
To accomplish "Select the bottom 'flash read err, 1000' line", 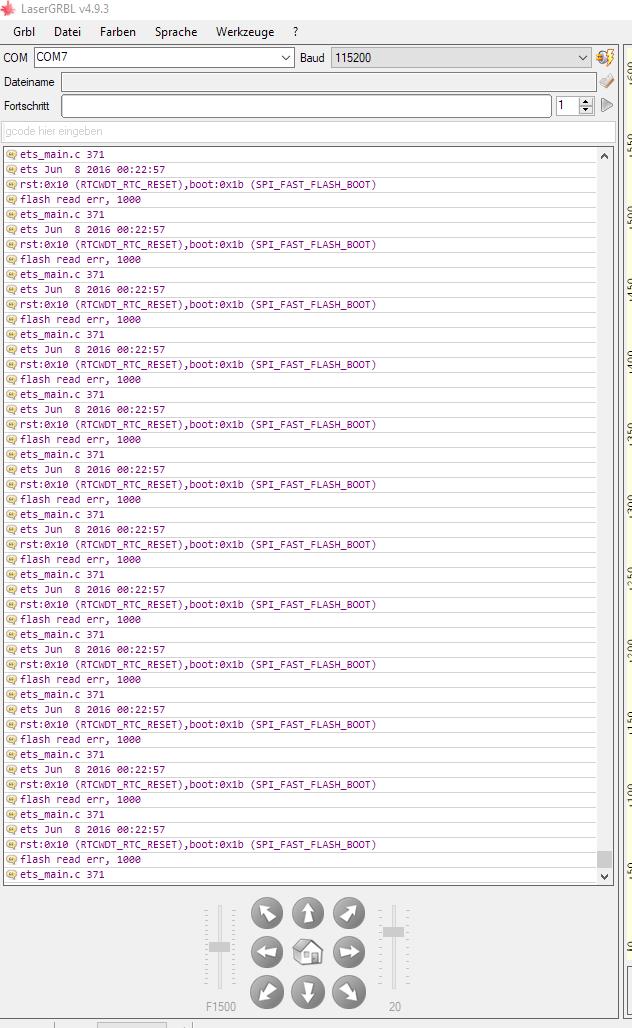I will pos(300,860).
